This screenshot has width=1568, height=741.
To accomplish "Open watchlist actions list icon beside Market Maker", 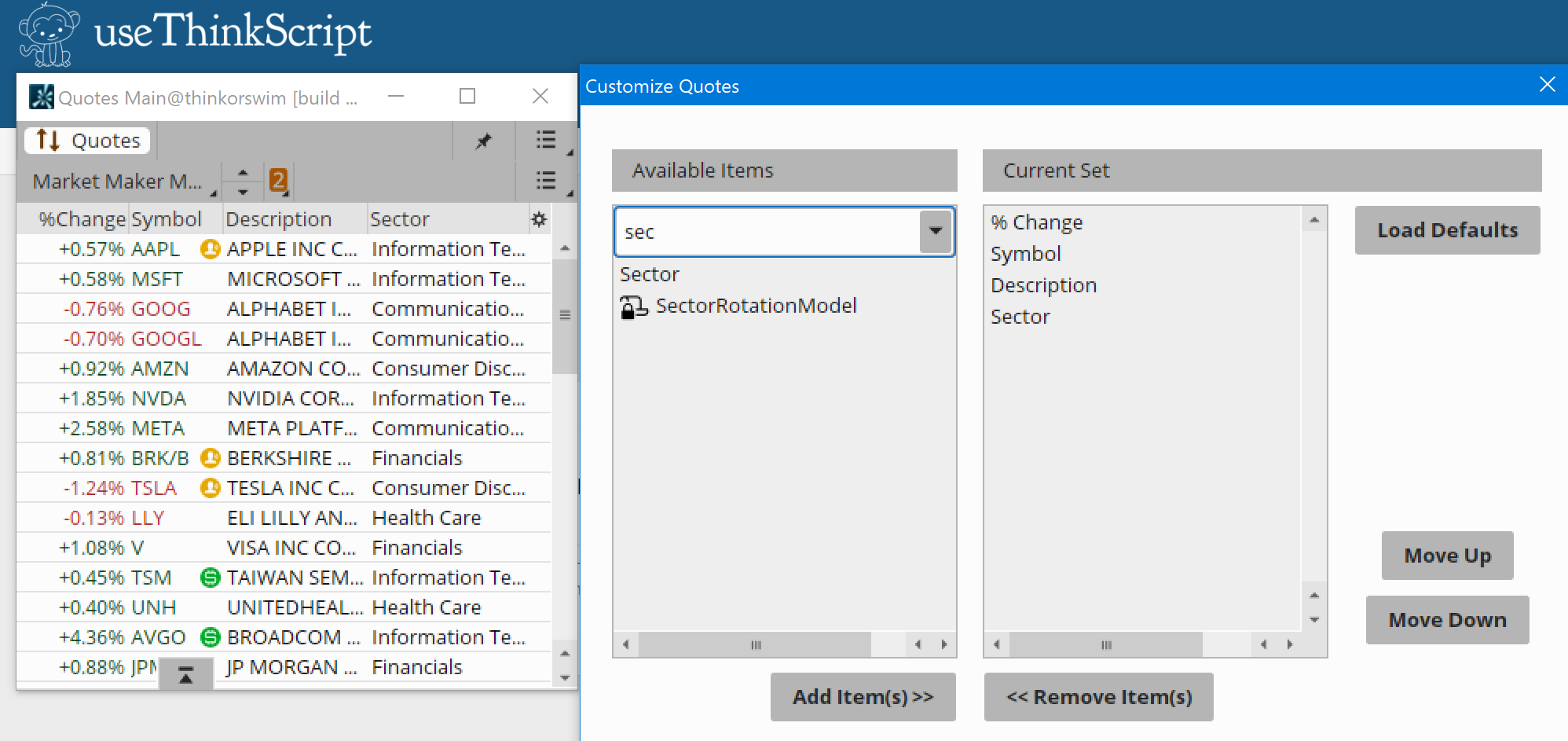I will pos(546,181).
